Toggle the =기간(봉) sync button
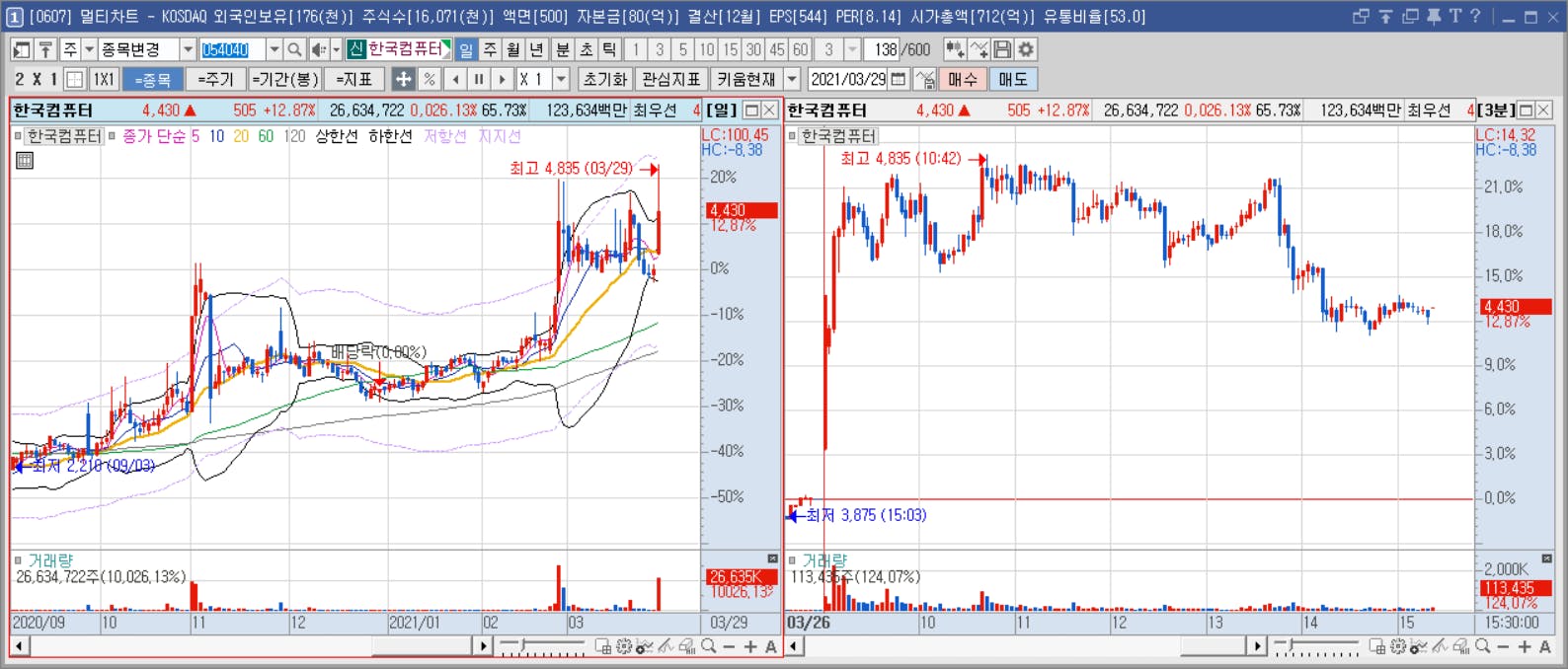 (x=284, y=79)
